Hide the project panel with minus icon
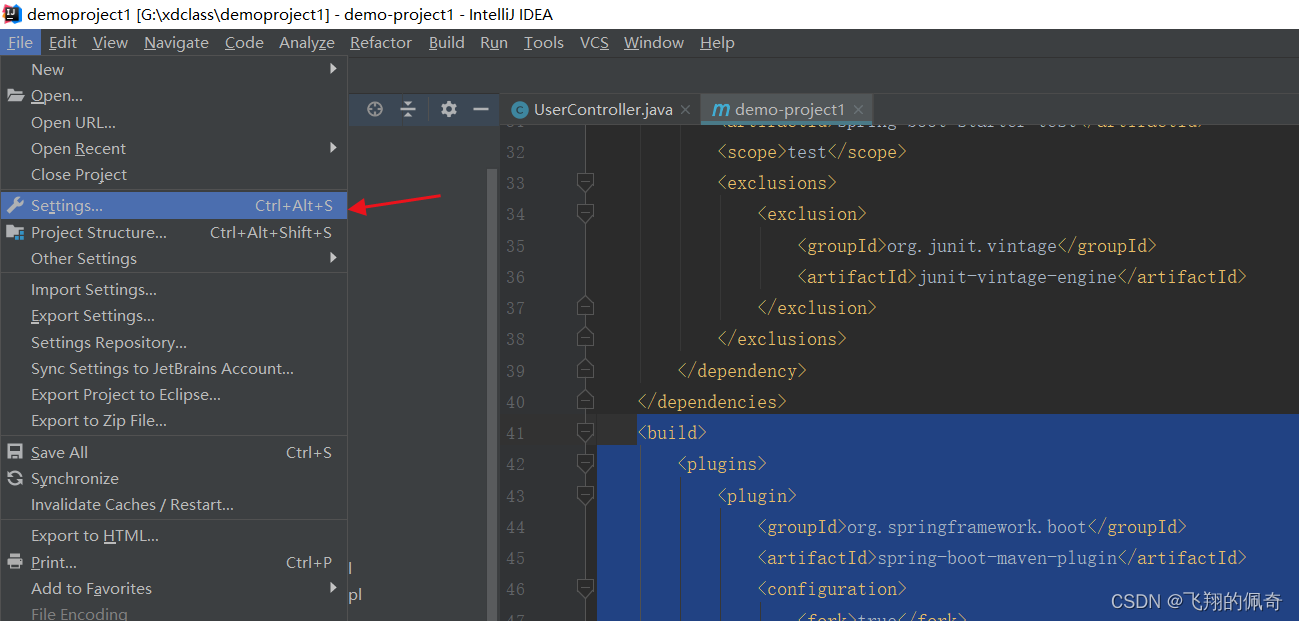The width and height of the screenshot is (1299, 621). point(481,109)
